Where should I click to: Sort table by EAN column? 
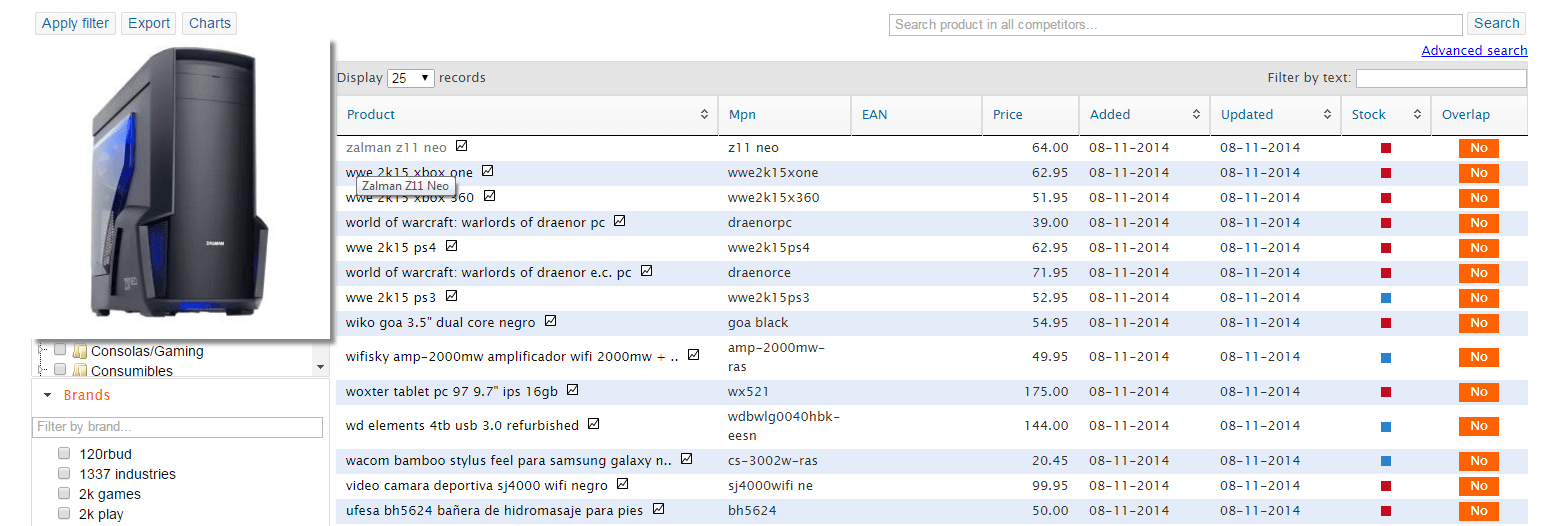click(916, 115)
